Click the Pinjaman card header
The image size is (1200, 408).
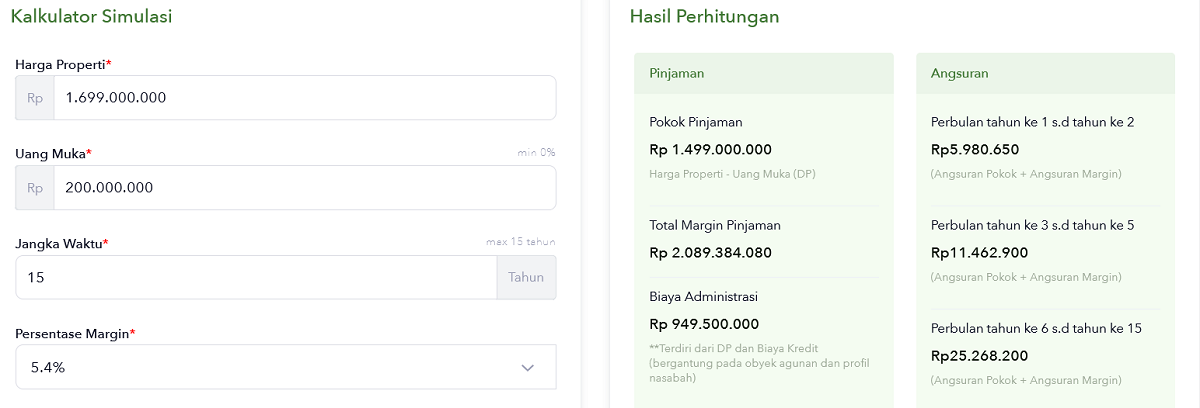[764, 73]
